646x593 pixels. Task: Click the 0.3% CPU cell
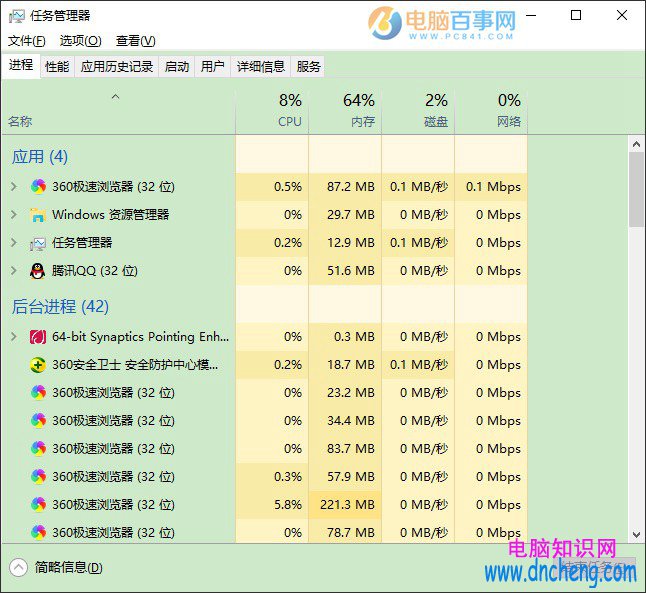(x=272, y=477)
